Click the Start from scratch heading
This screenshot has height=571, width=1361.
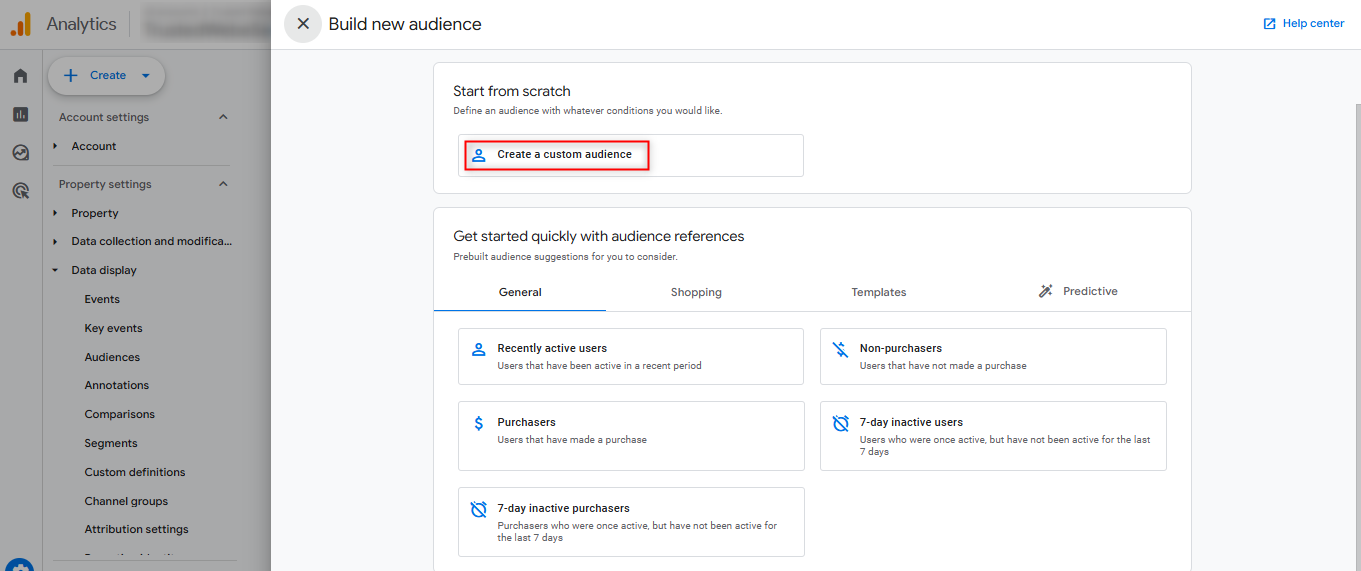(x=512, y=91)
